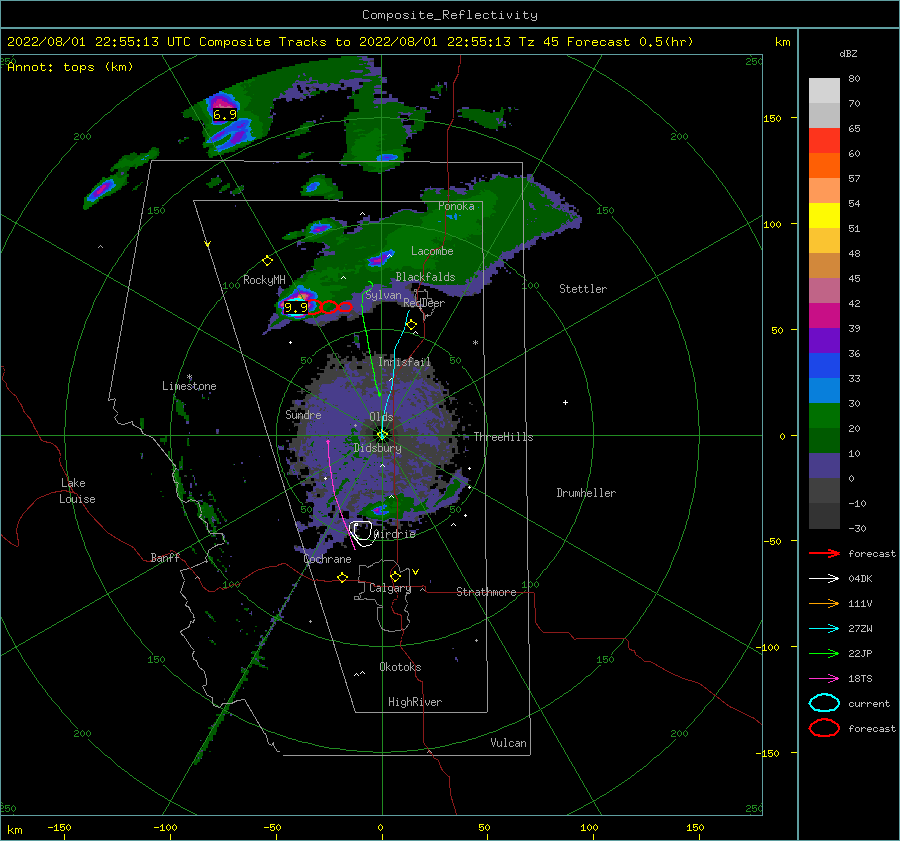900x841 pixels.
Task: Click the 80 dBZ color swatch
Action: coord(824,90)
